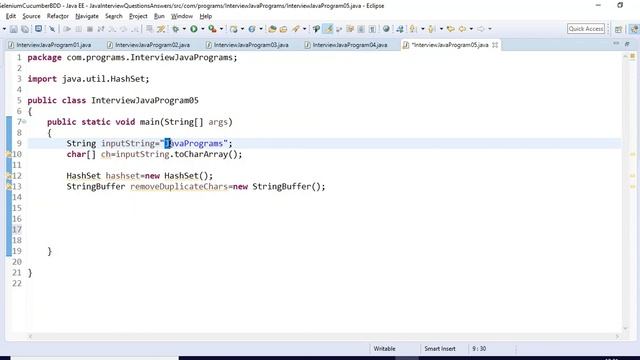Click the vertical scrollbar down arrow
This screenshot has height=360, width=640.
coord(625,328)
